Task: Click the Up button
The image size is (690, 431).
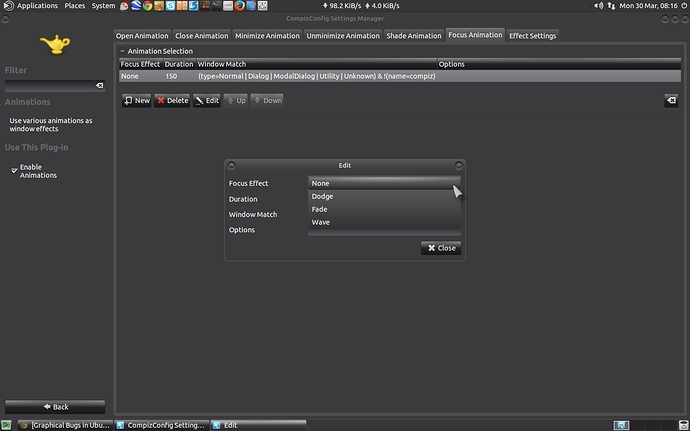Action: point(235,100)
